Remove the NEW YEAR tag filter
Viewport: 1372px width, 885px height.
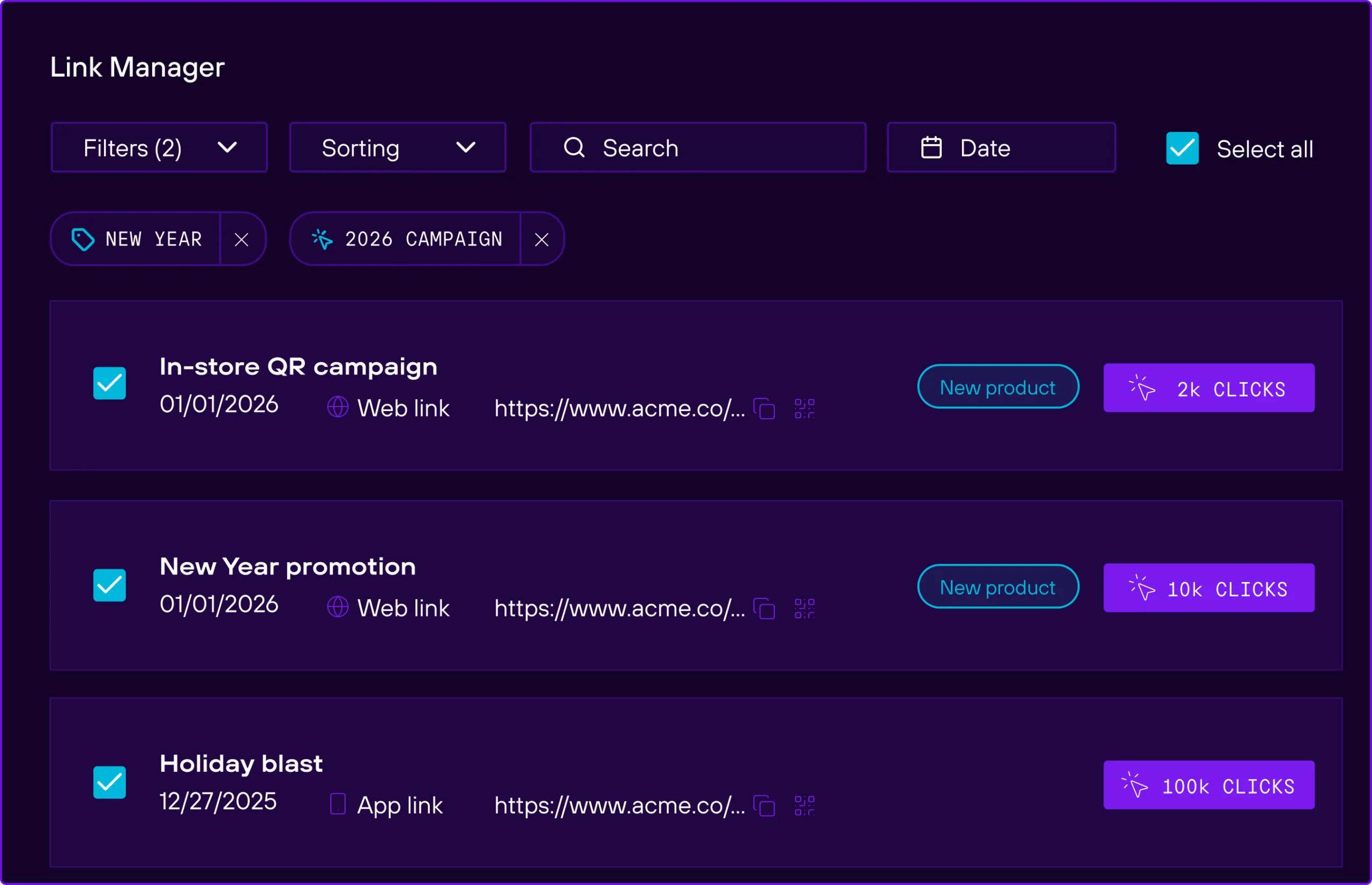click(x=242, y=240)
